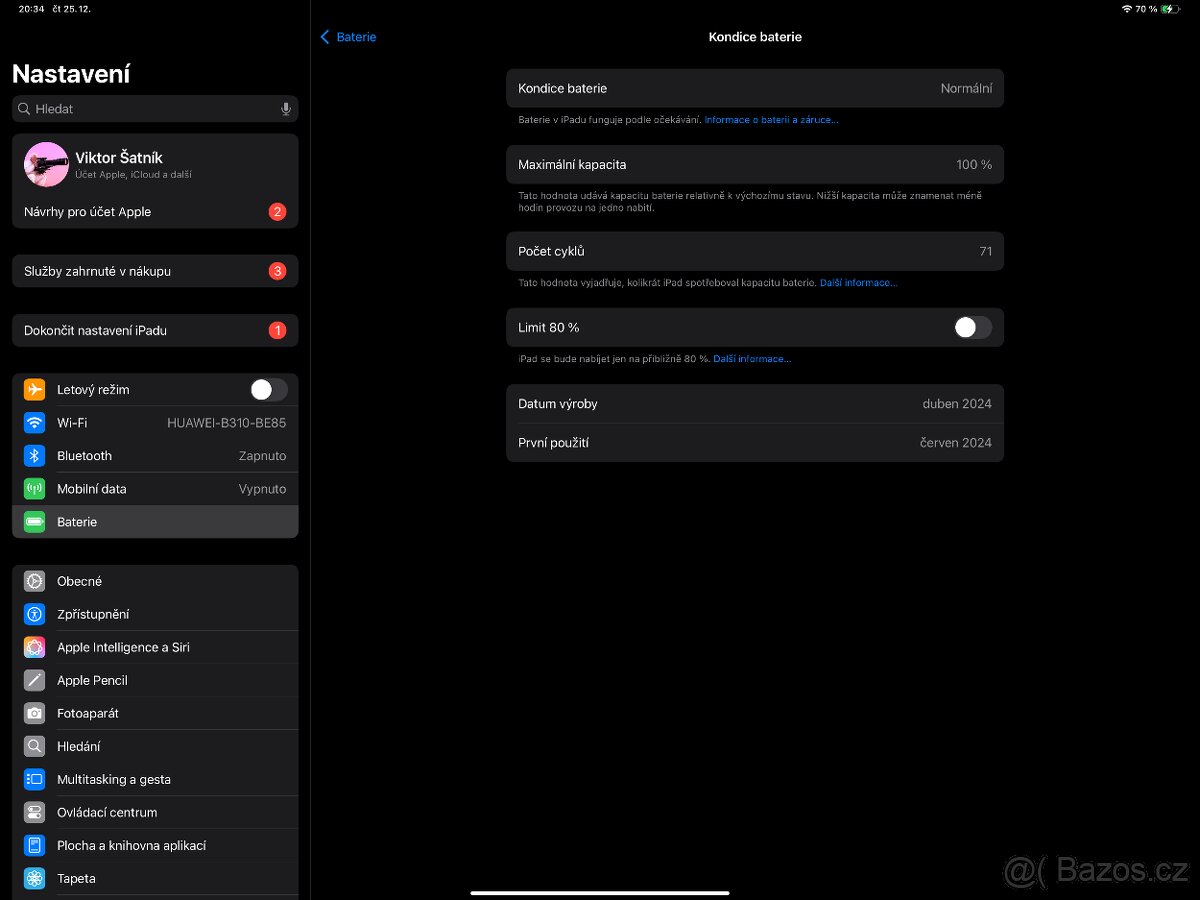Open Služby zahrnuté v nákupu
Image resolution: width=1200 pixels, height=900 pixels.
tap(155, 270)
